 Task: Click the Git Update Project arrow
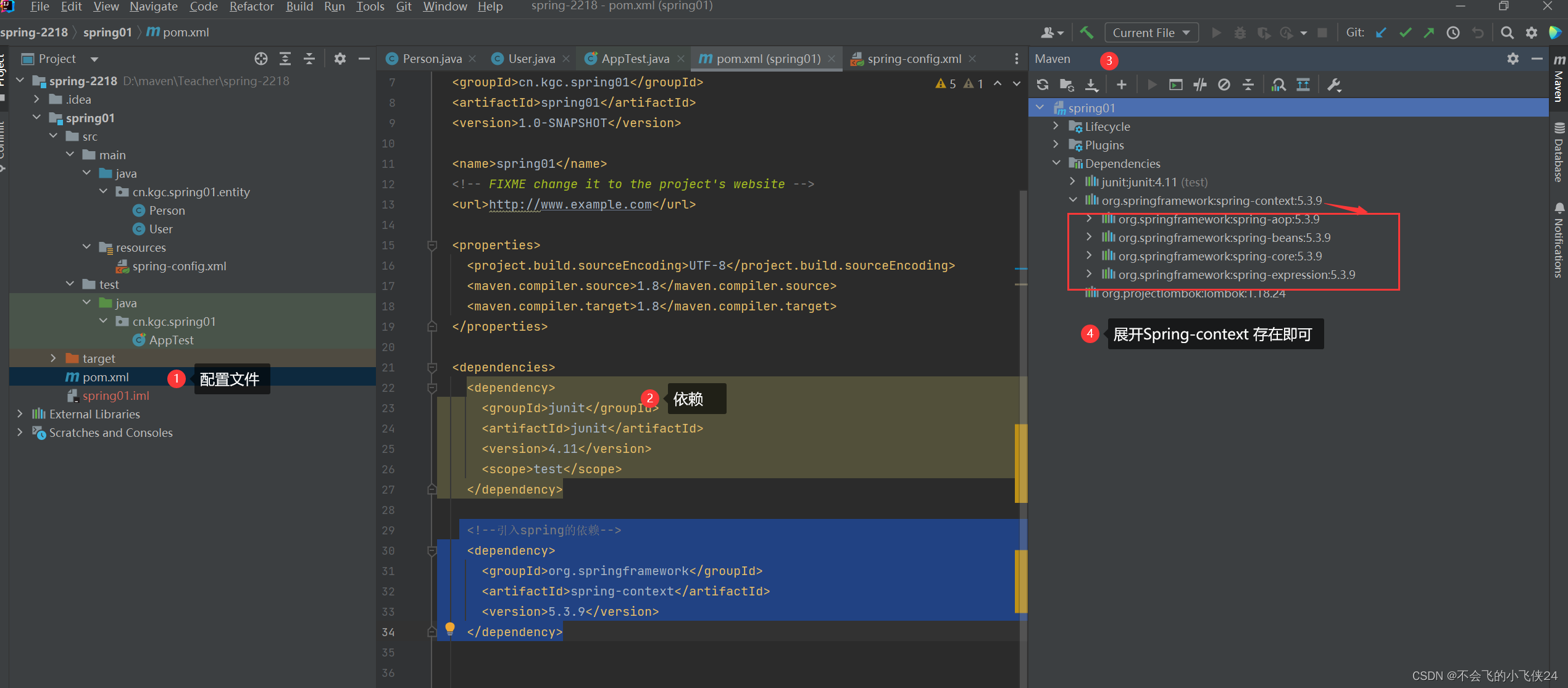(1382, 33)
